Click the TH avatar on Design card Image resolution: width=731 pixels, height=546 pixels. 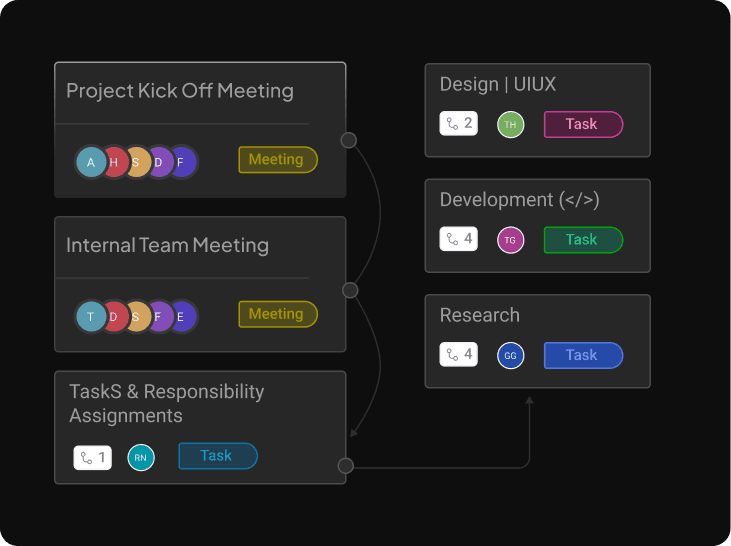tap(510, 125)
